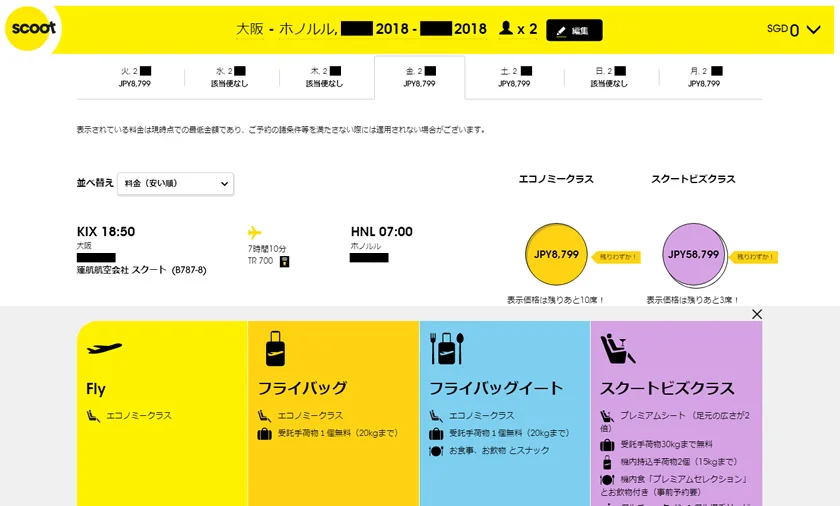Viewport: 840px width, 506px height.
Task: Open the 料金（安い順）sort dropdown
Action: point(176,184)
